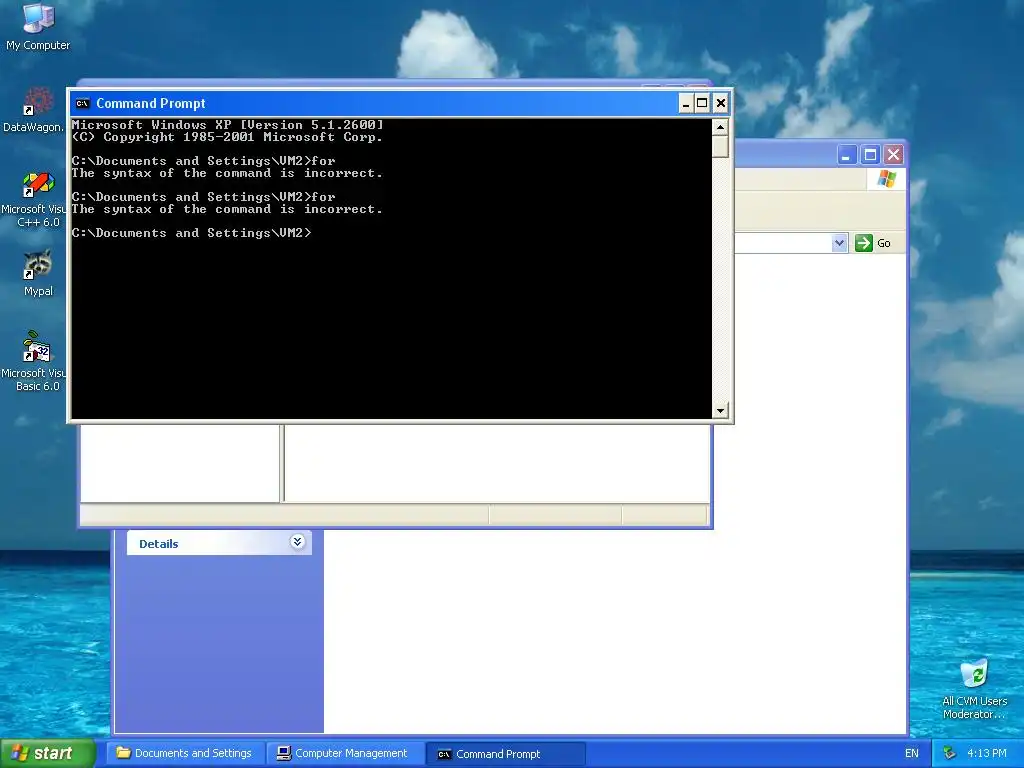Switch to Documents and Settings taskbar button
Image resolution: width=1024 pixels, height=768 pixels.
point(185,753)
